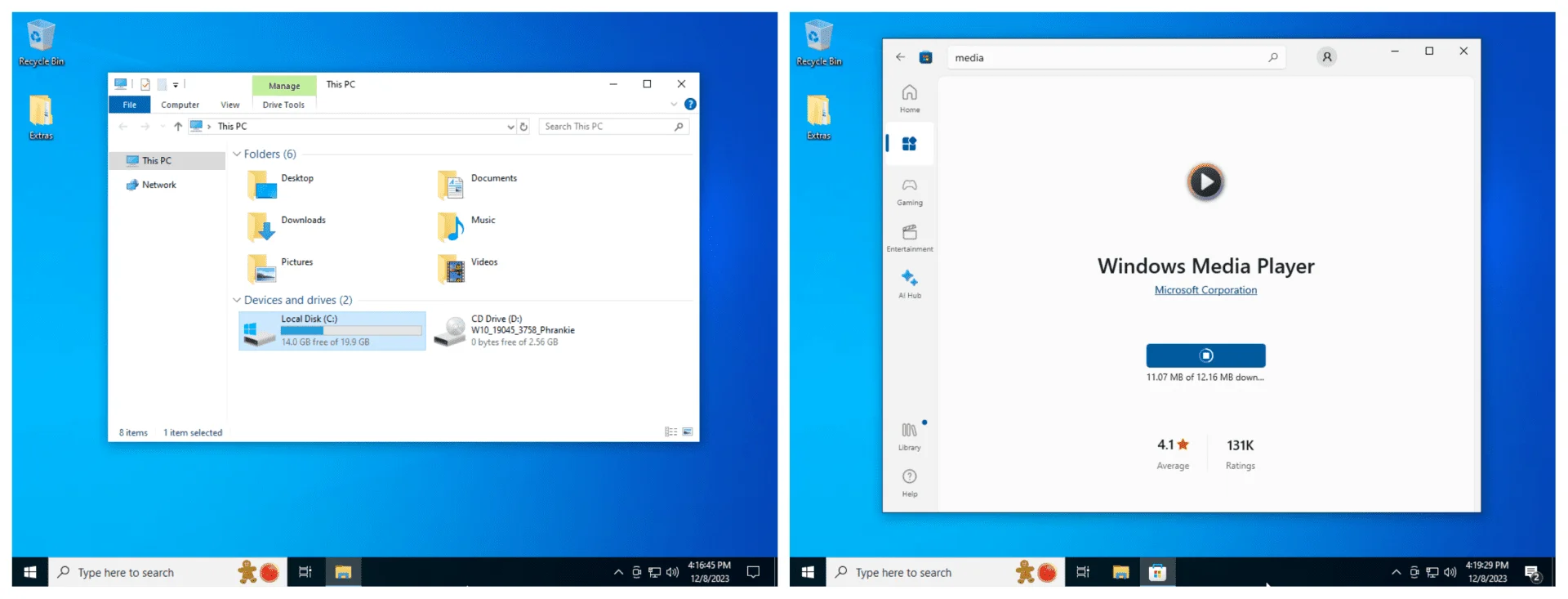Click the Properties quick access icon in Explorer
Image resolution: width=1568 pixels, height=599 pixels.
[145, 84]
